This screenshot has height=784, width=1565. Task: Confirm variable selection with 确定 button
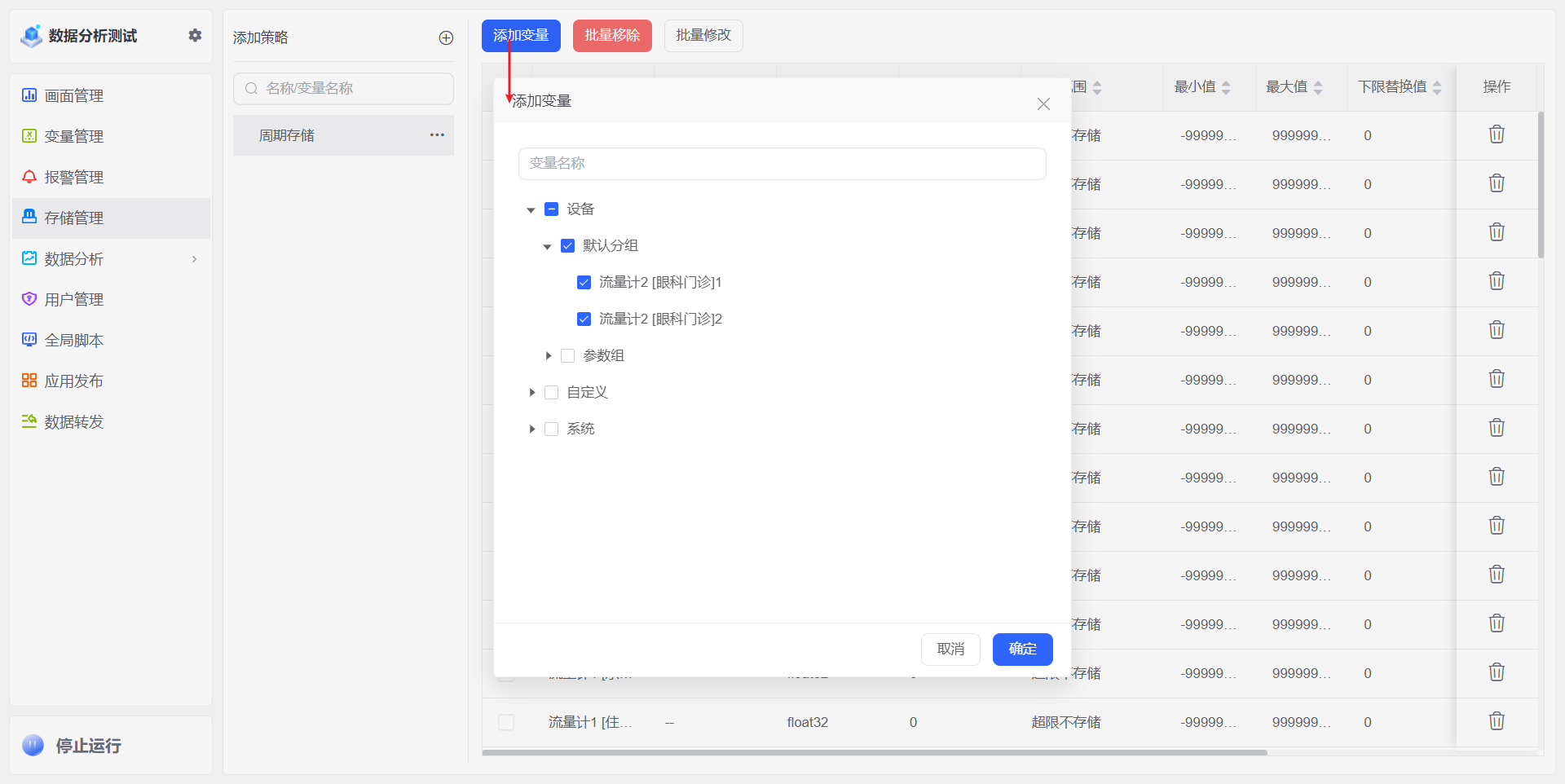(x=1022, y=650)
